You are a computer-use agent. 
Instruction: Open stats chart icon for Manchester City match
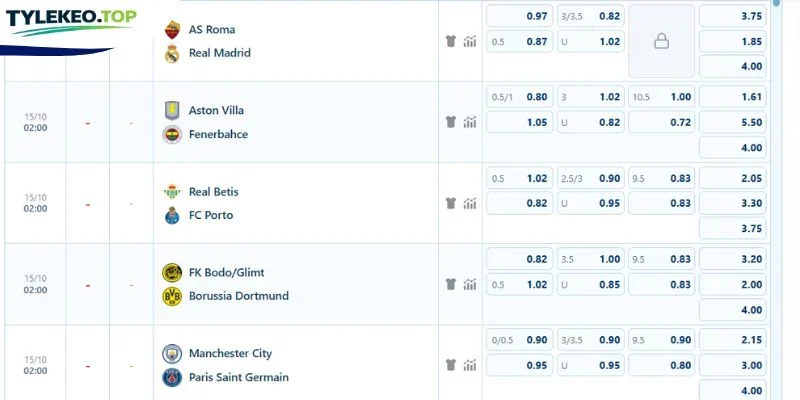(x=469, y=365)
